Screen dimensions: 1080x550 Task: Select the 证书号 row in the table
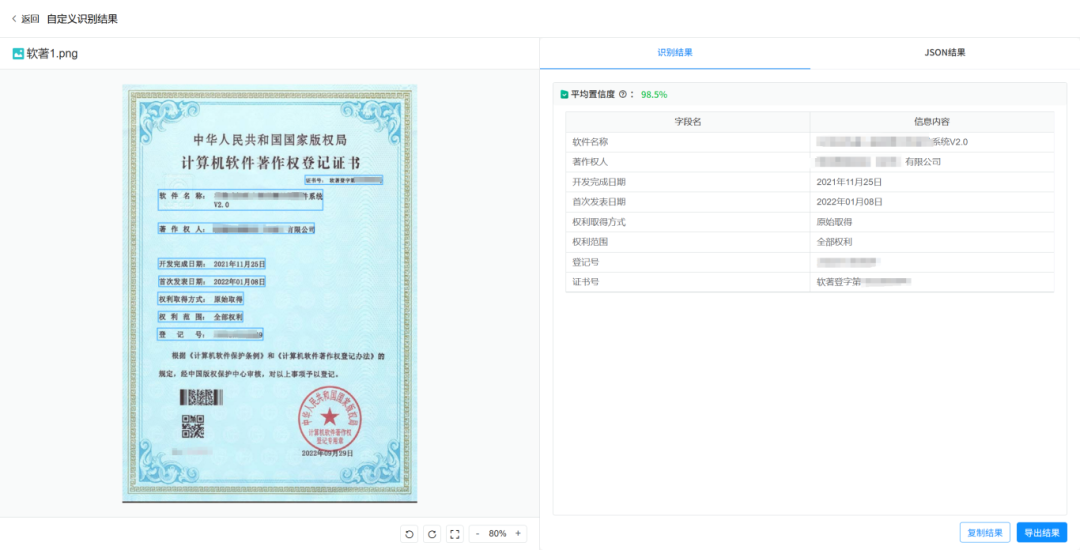tap(686, 282)
